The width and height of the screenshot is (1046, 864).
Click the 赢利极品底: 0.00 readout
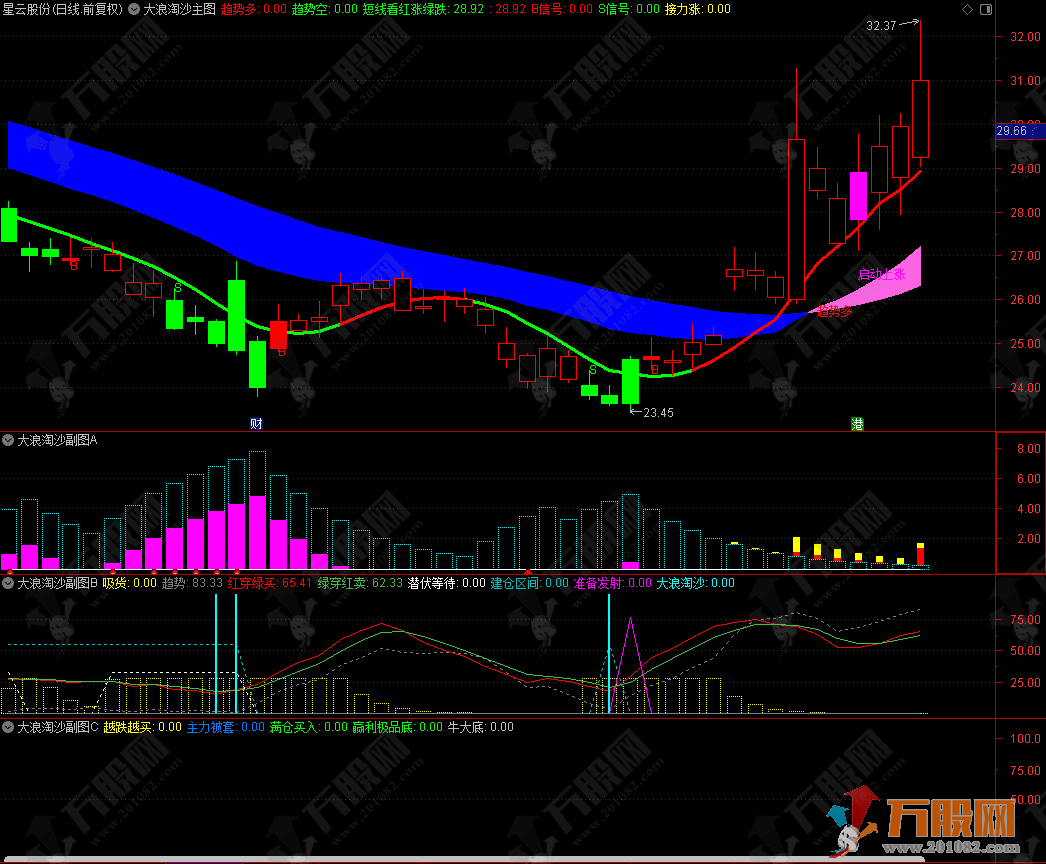tap(398, 727)
